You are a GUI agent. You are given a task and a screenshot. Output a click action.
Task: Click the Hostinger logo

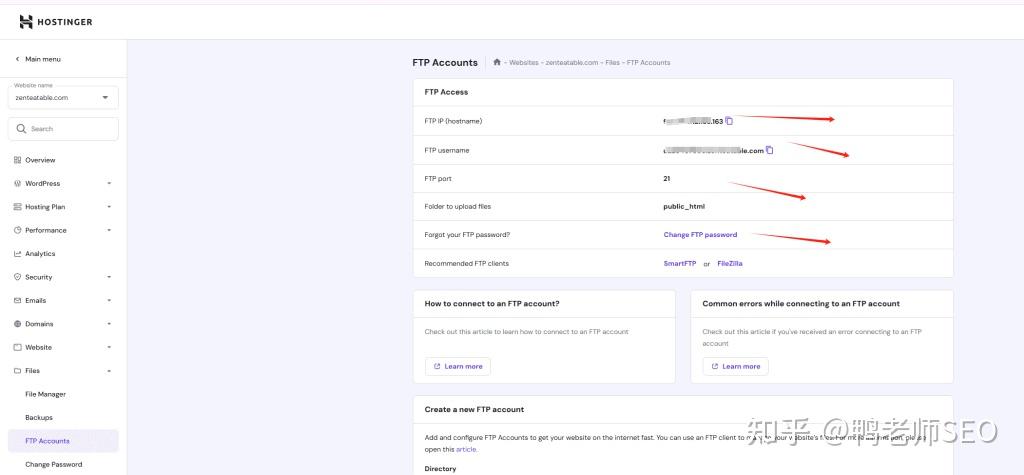coord(56,22)
